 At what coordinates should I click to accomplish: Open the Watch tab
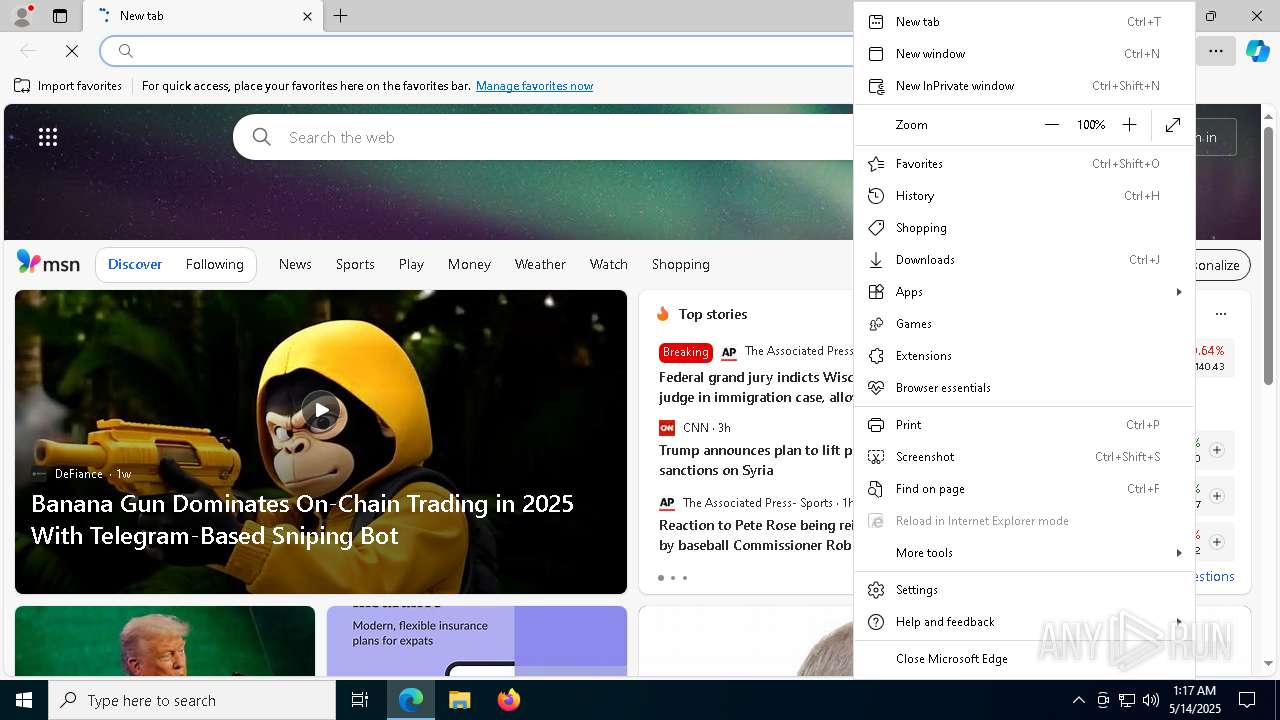coord(608,264)
